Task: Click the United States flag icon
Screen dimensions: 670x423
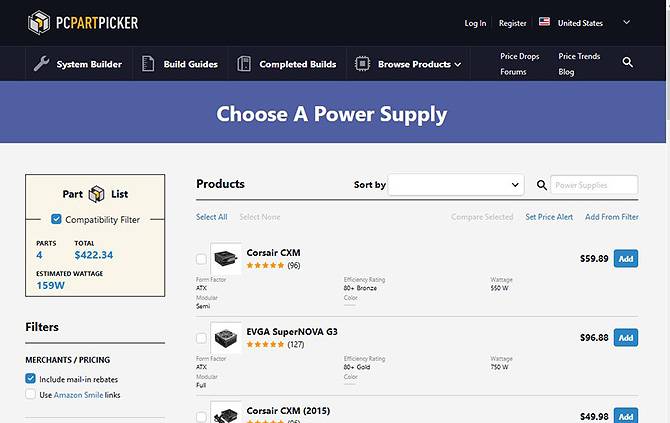Action: pyautogui.click(x=544, y=22)
